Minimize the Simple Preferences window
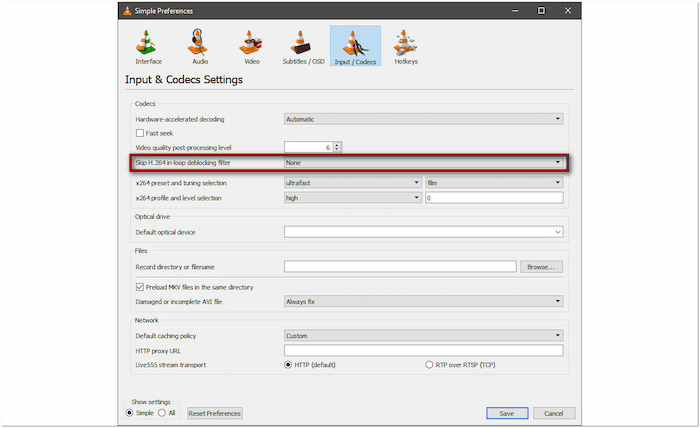This screenshot has height=428, width=700. [x=515, y=11]
